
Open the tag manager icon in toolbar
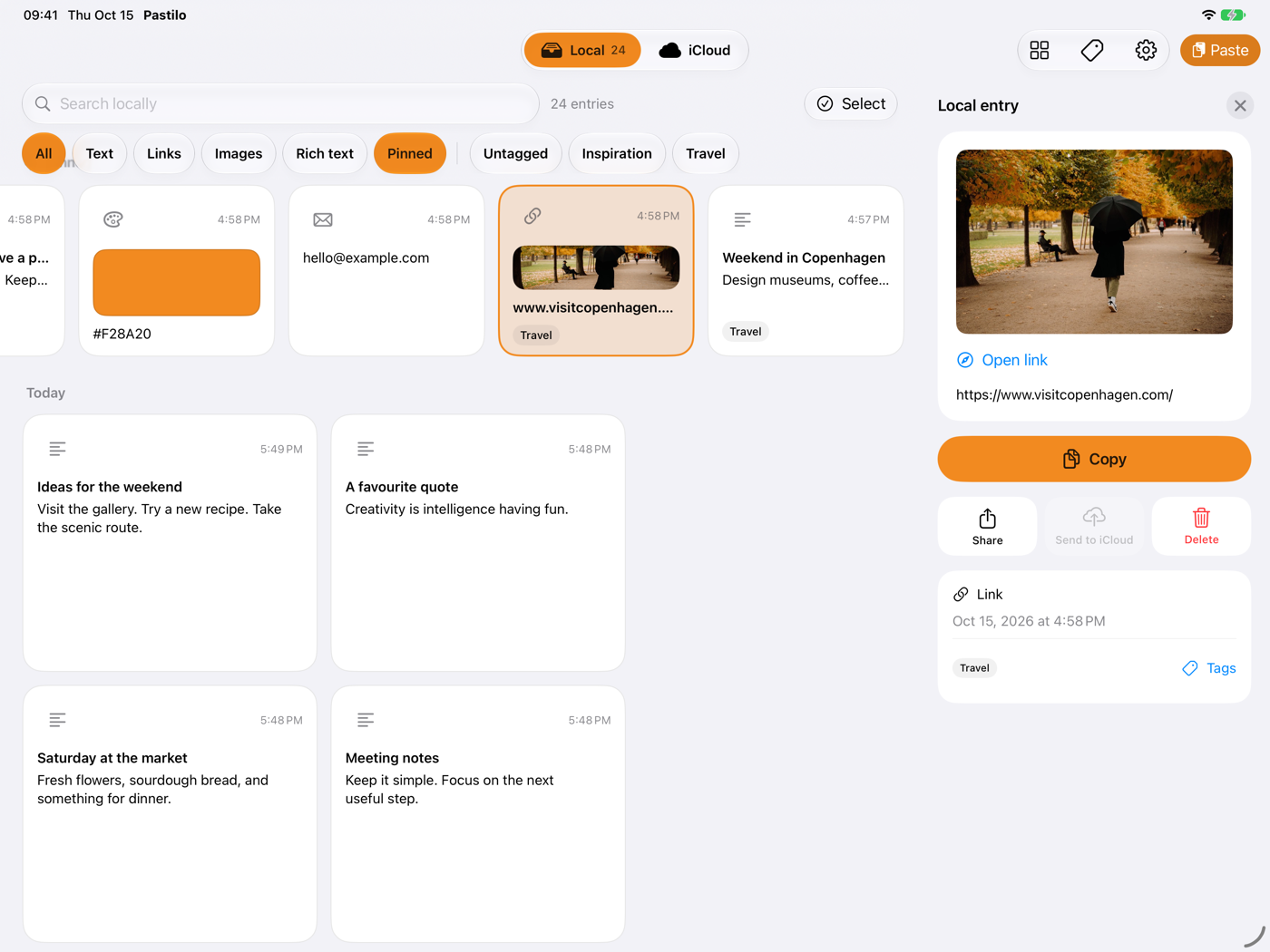click(1092, 51)
